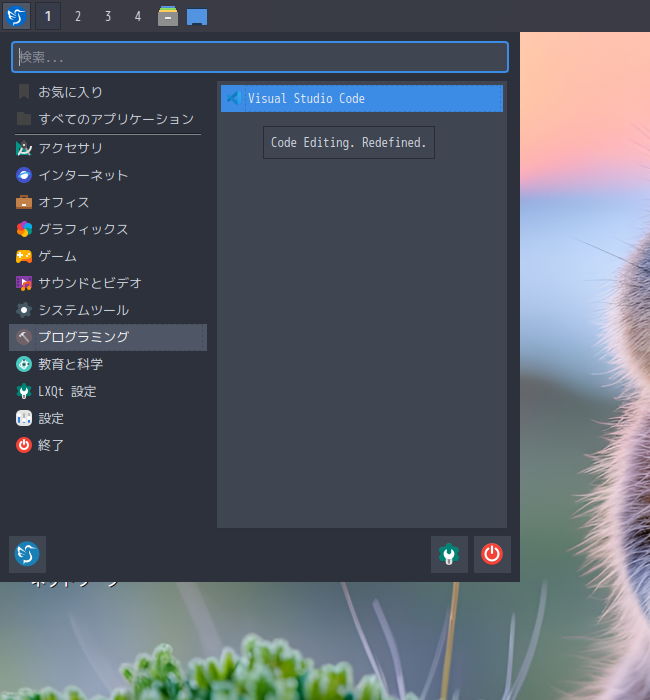Screen dimensions: 650x700
Task: Open the LXQt 設定 category
Action: tap(108, 392)
